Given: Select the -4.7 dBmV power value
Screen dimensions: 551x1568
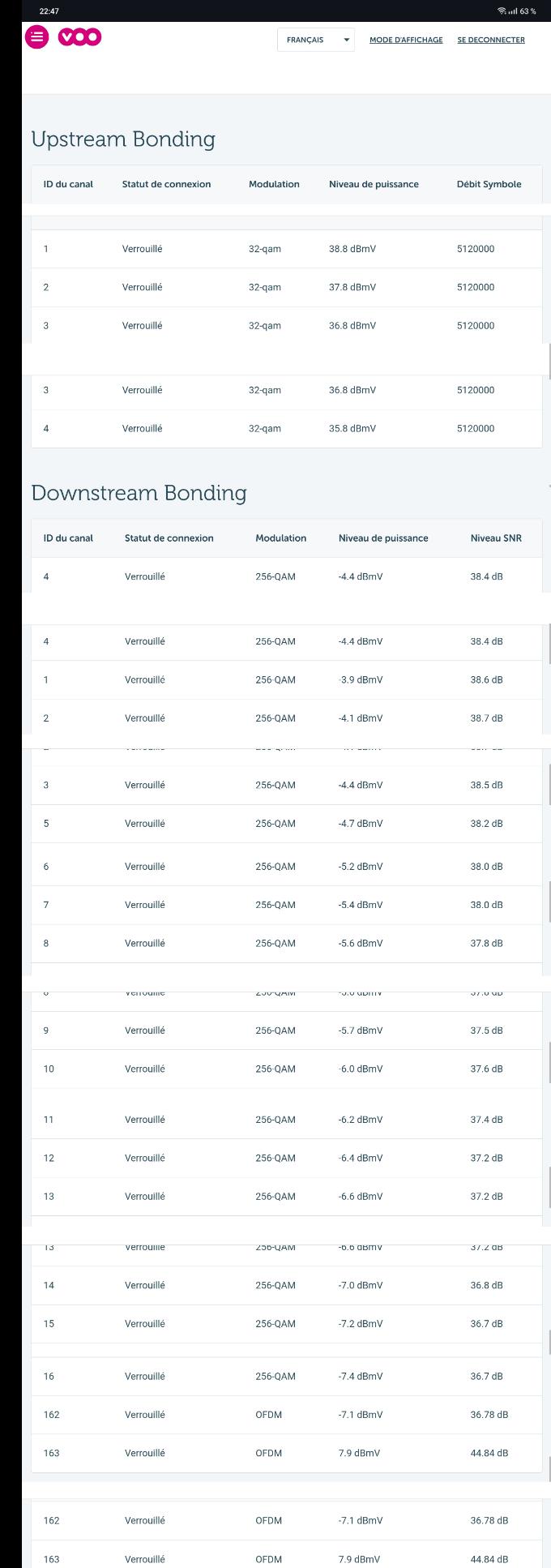Looking at the screenshot, I should 361,823.
